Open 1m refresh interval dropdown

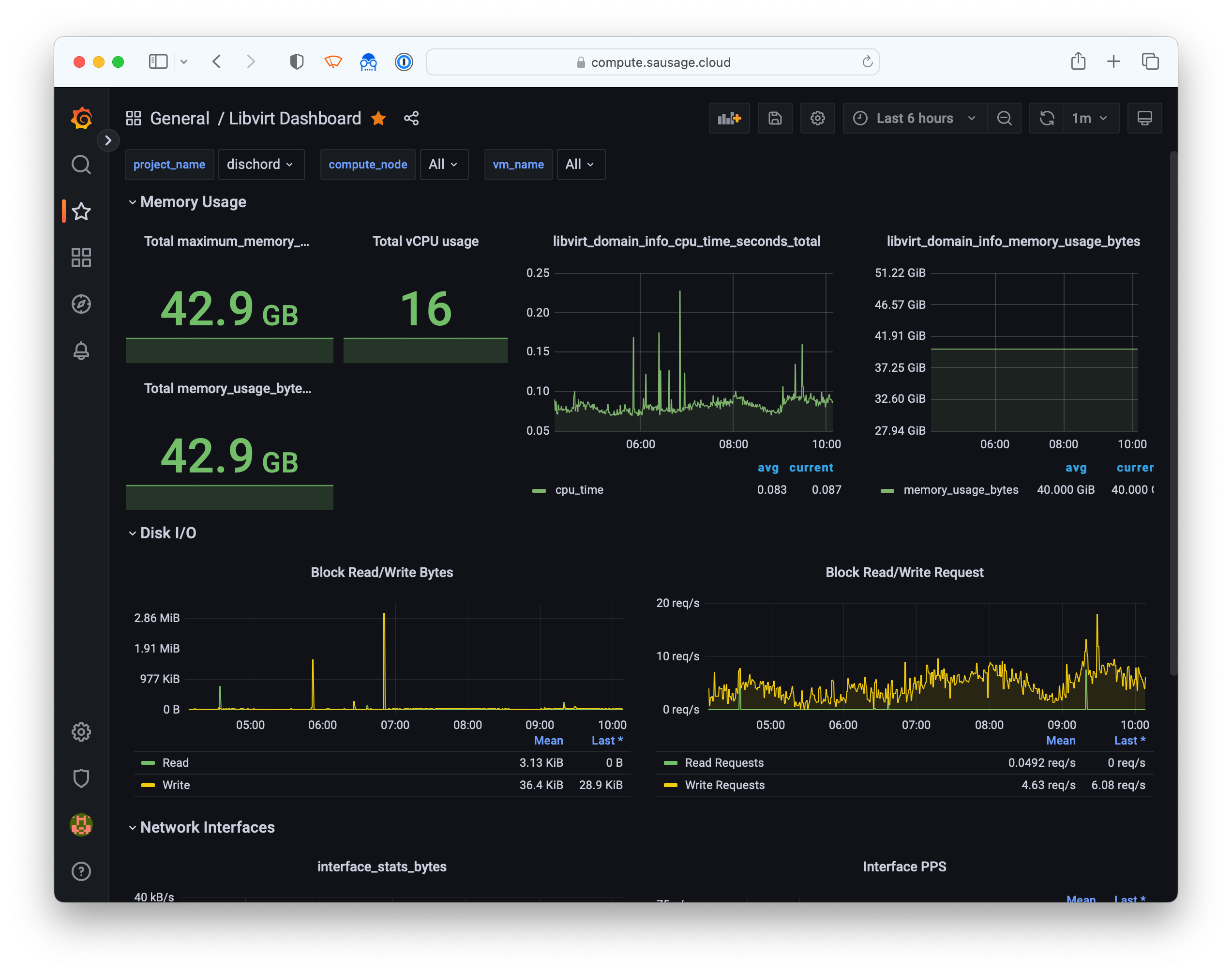click(x=1091, y=118)
